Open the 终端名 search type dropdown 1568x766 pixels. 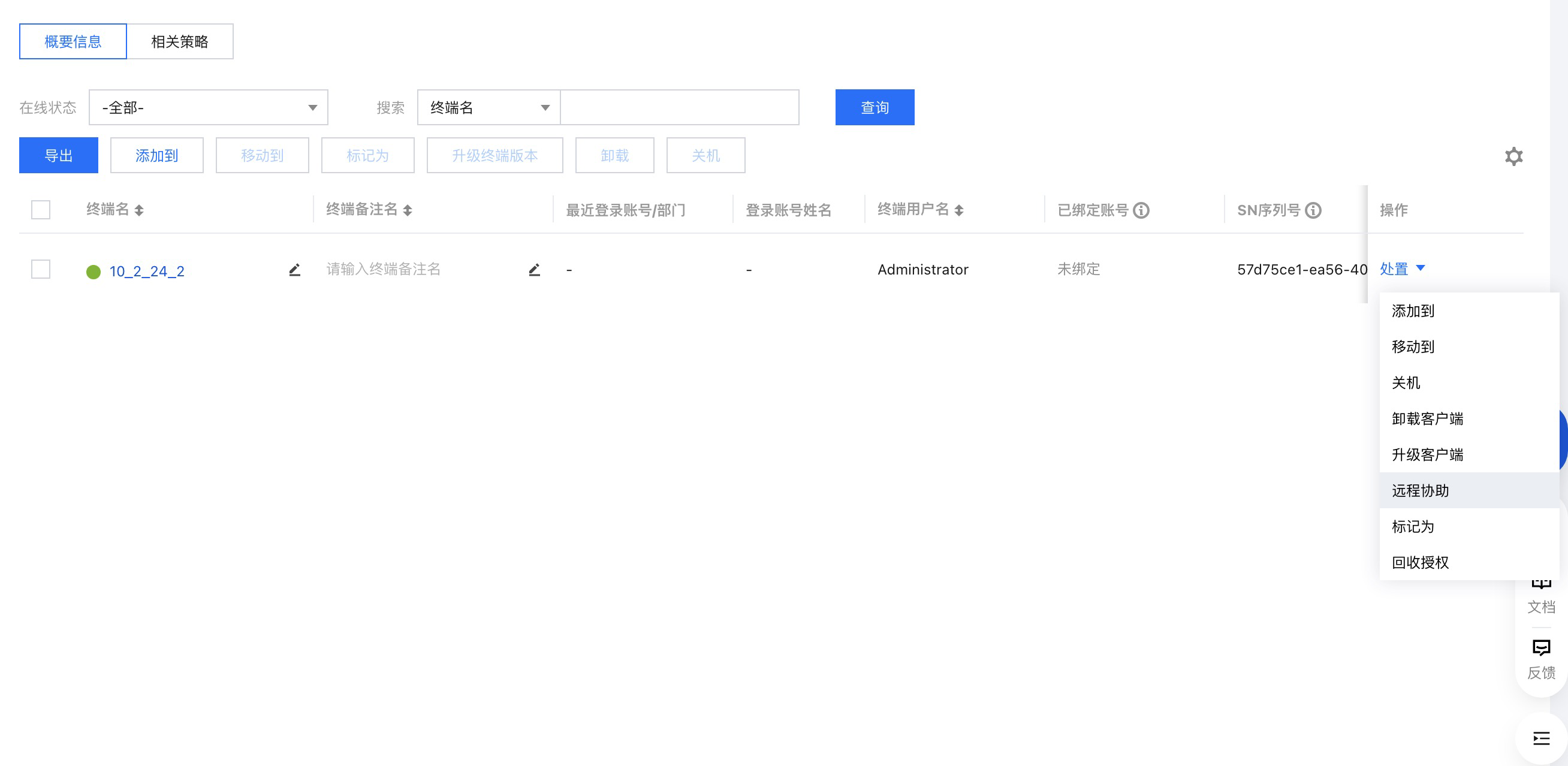pyautogui.click(x=488, y=108)
